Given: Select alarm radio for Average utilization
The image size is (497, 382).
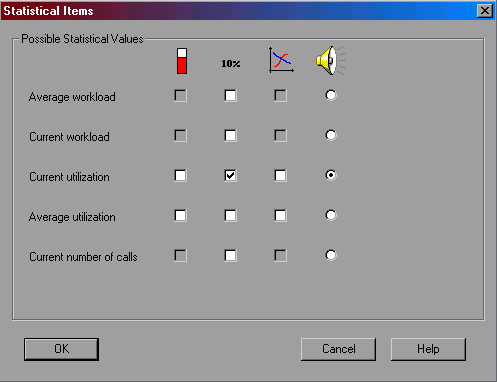Looking at the screenshot, I should 331,215.
